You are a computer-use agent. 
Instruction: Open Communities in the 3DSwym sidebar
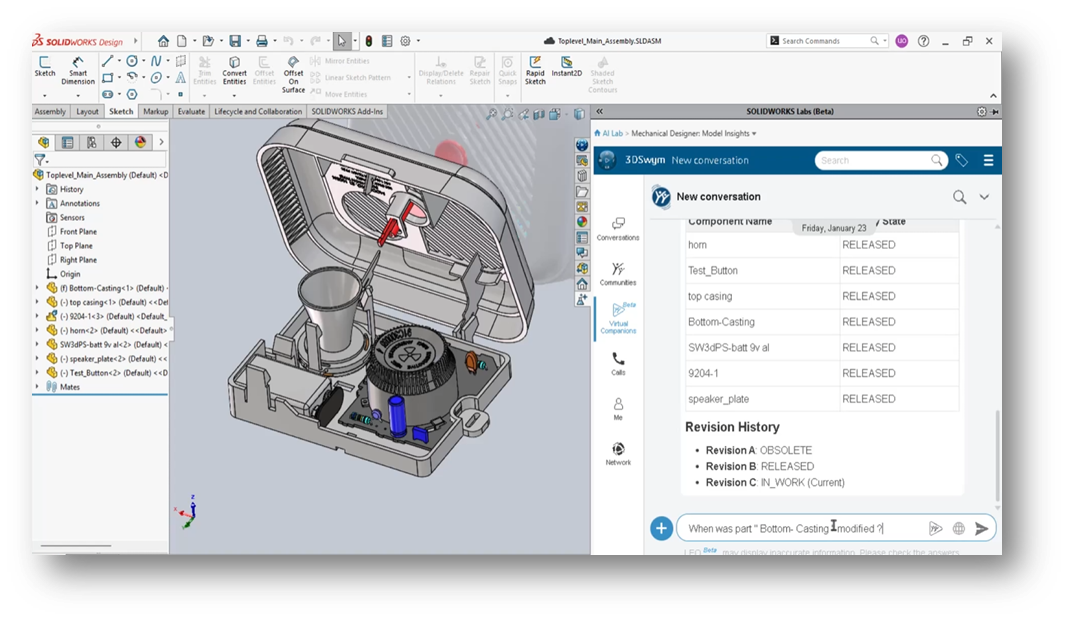click(618, 274)
